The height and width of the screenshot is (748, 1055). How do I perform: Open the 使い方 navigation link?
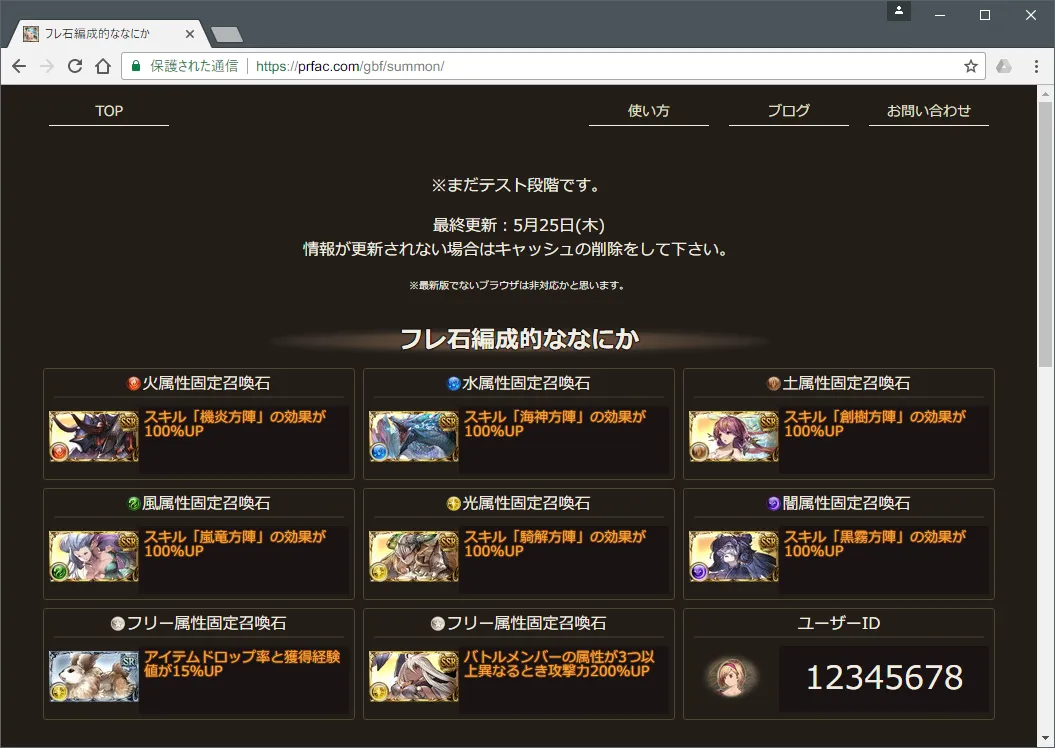(649, 111)
